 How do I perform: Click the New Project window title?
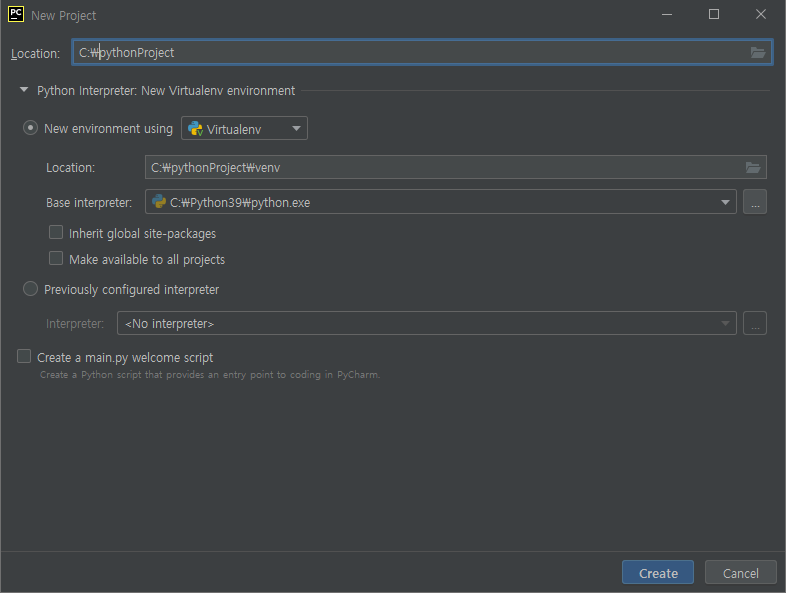[64, 16]
